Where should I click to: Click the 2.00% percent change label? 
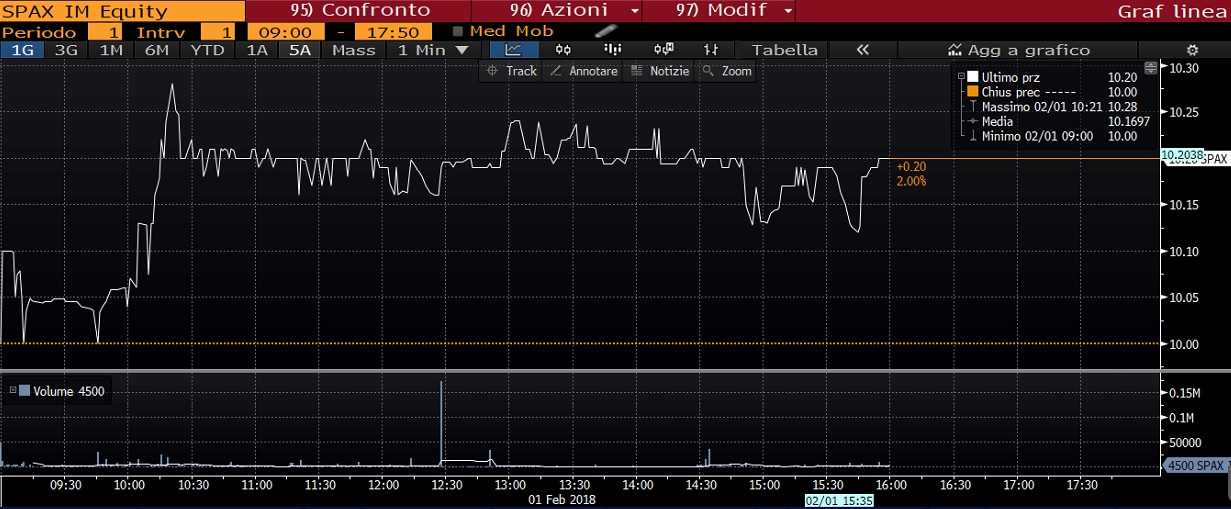[911, 181]
